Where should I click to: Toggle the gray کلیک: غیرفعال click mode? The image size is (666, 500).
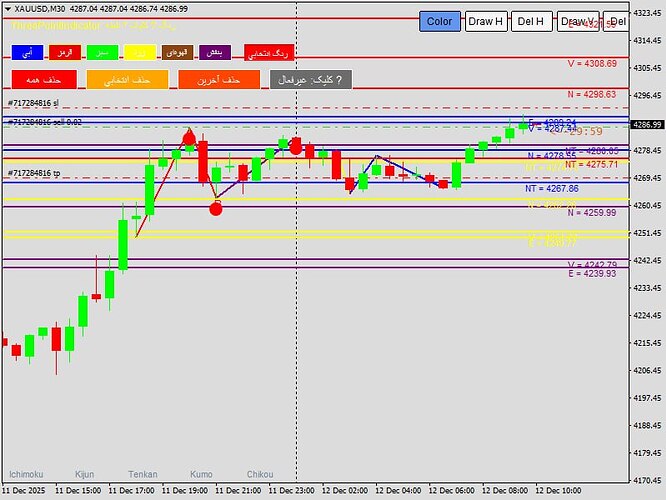(310, 79)
